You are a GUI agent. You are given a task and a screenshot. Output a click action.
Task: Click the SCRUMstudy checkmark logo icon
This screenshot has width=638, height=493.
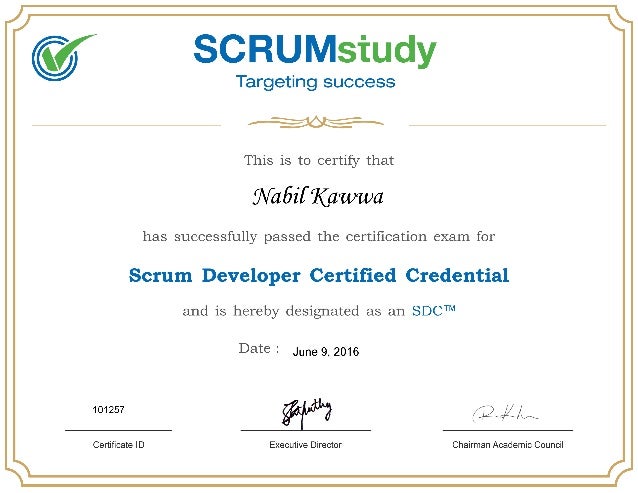63,57
